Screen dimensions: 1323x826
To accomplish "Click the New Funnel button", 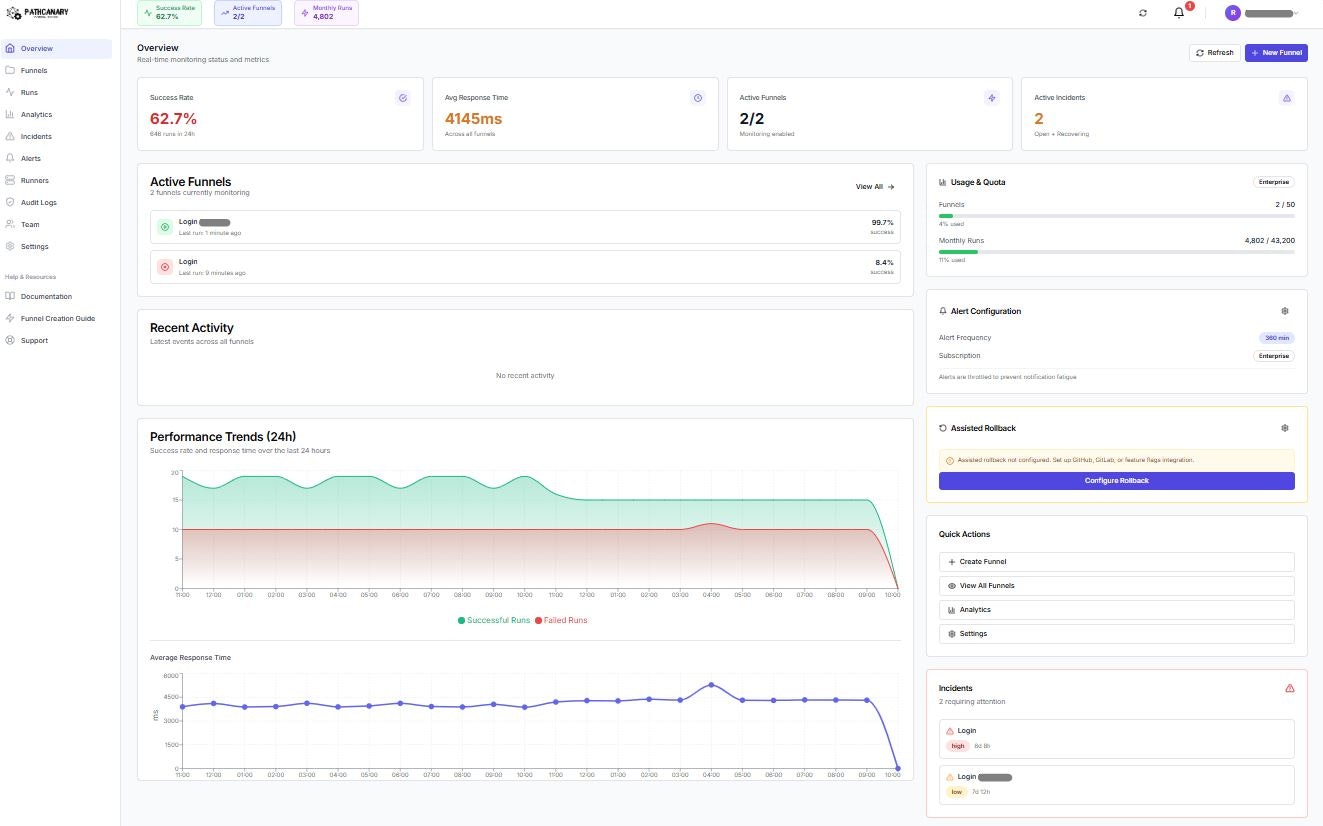I will click(1276, 53).
